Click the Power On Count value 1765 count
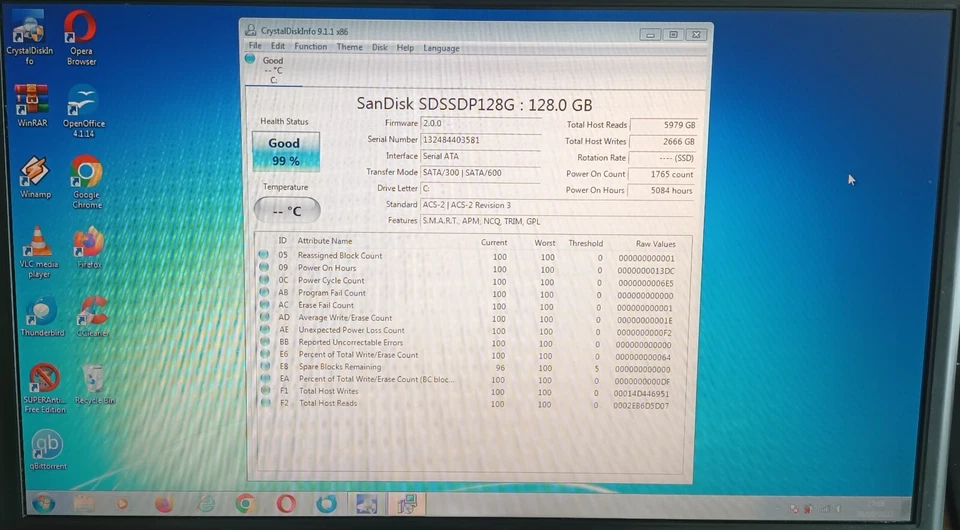The width and height of the screenshot is (960, 530). click(x=663, y=174)
